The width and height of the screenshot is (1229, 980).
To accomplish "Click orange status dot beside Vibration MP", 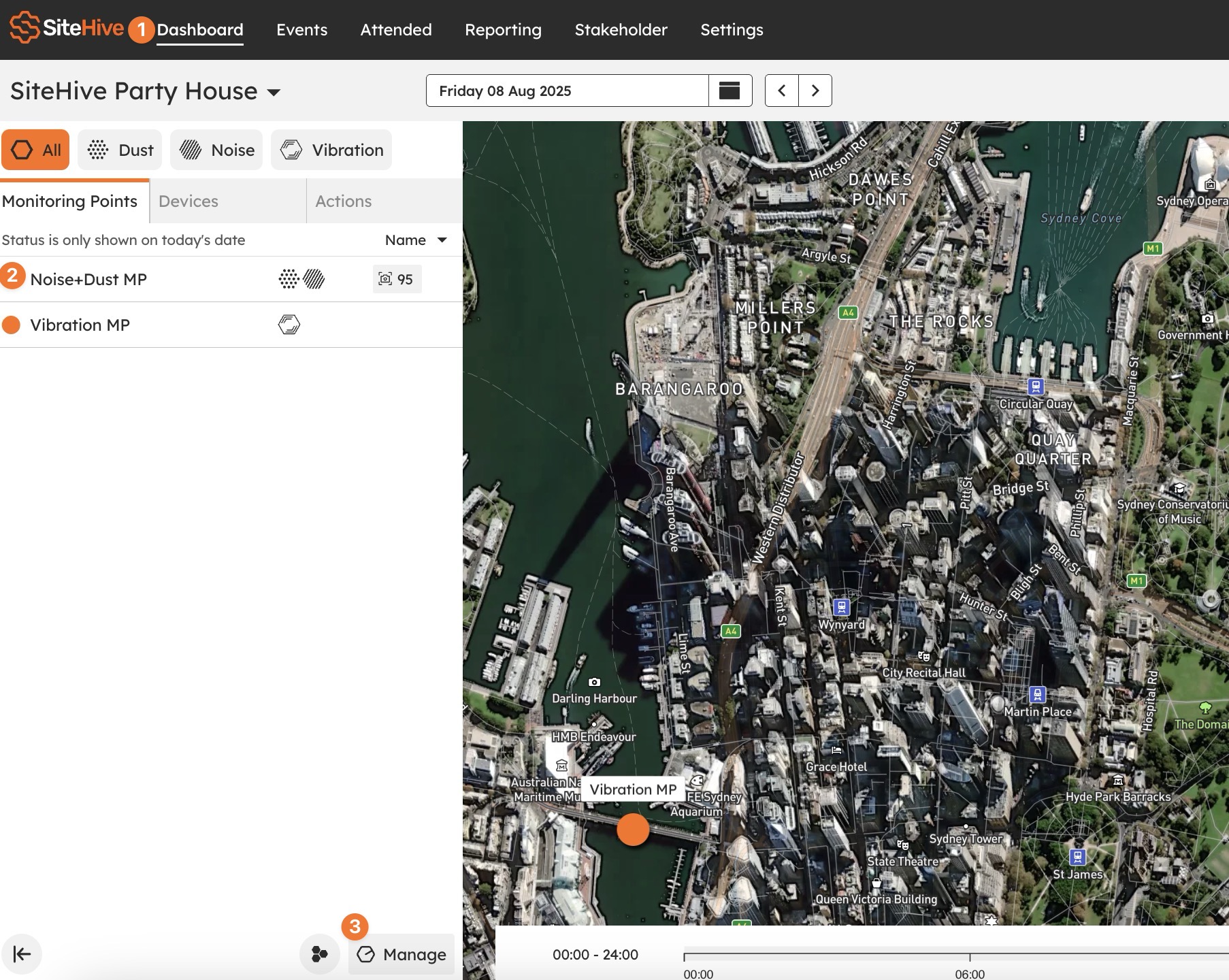I will pyautogui.click(x=11, y=325).
